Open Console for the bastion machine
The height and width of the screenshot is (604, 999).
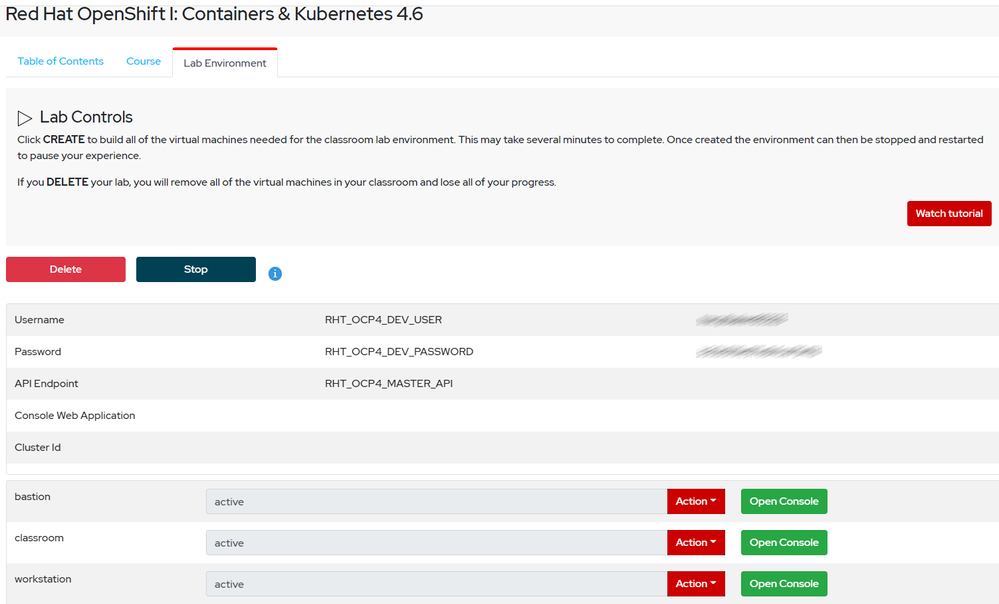(784, 502)
